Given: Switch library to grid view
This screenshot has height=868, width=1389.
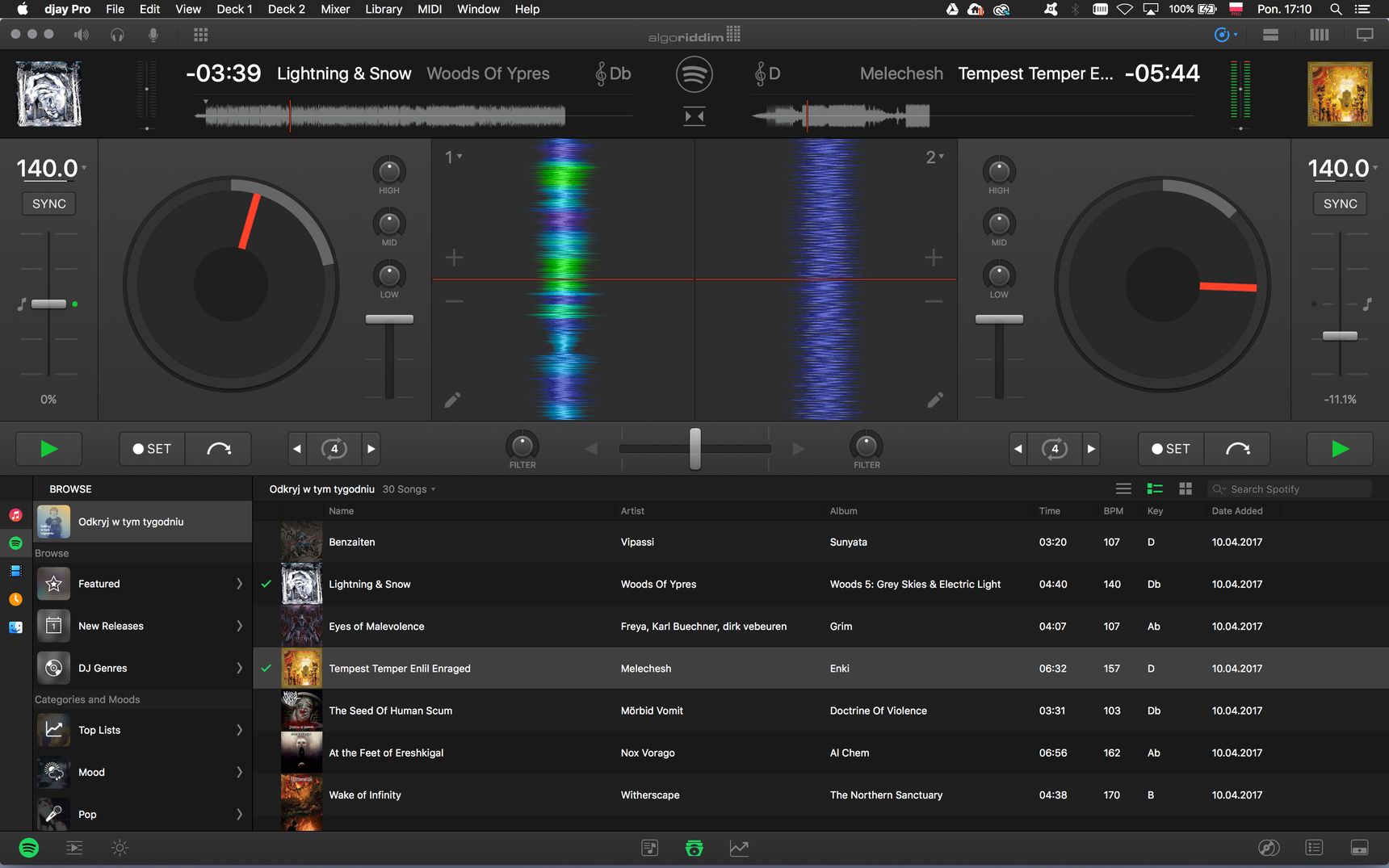Looking at the screenshot, I should point(1185,489).
